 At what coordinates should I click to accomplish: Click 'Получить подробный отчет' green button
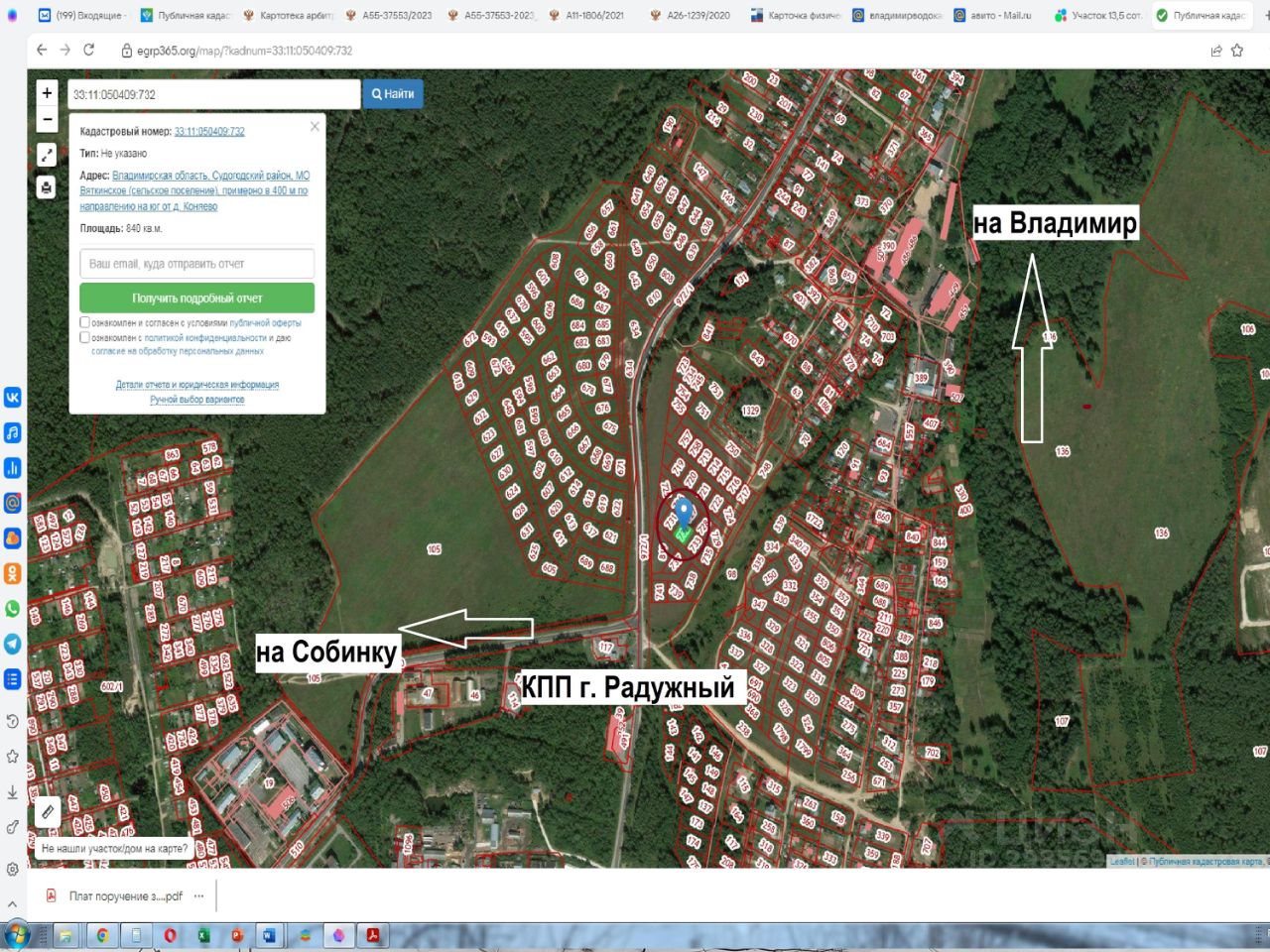pyautogui.click(x=197, y=297)
